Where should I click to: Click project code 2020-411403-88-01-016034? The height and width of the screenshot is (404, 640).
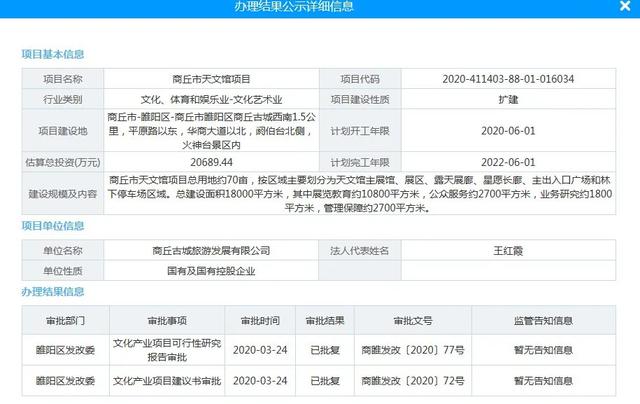508,79
